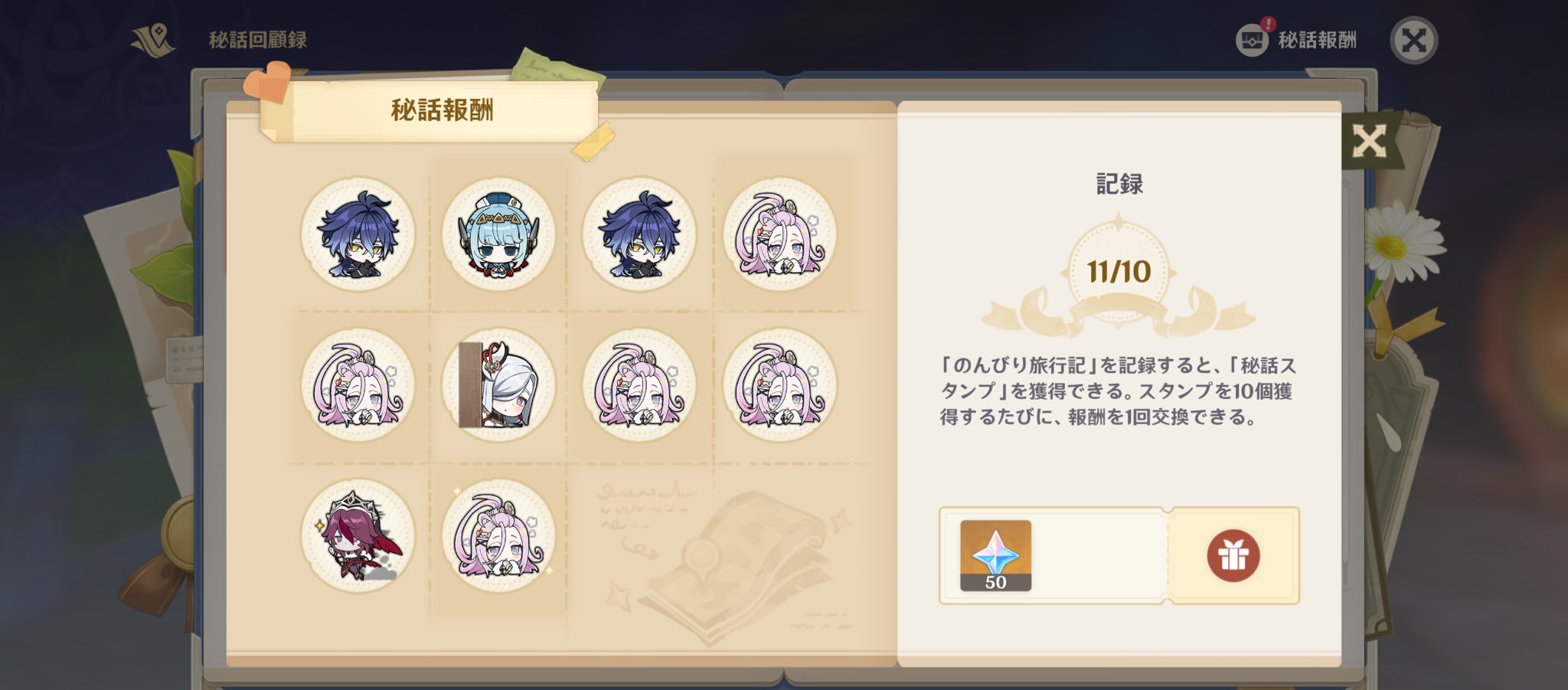Image resolution: width=1568 pixels, height=690 pixels.
Task: Select the 秘話報酬 paper header tab
Action: pyautogui.click(x=441, y=111)
